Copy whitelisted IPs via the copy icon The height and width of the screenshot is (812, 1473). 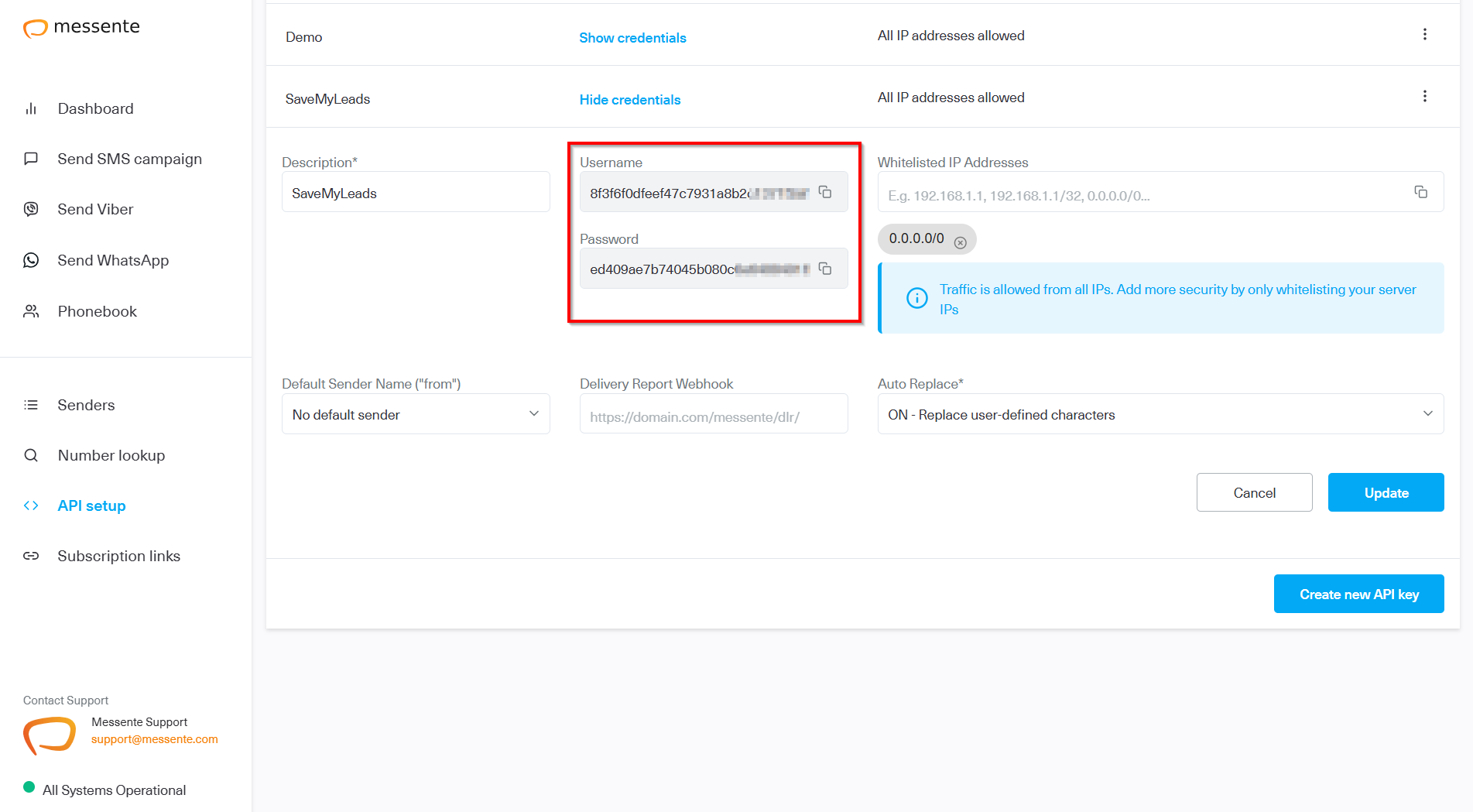[1421, 192]
